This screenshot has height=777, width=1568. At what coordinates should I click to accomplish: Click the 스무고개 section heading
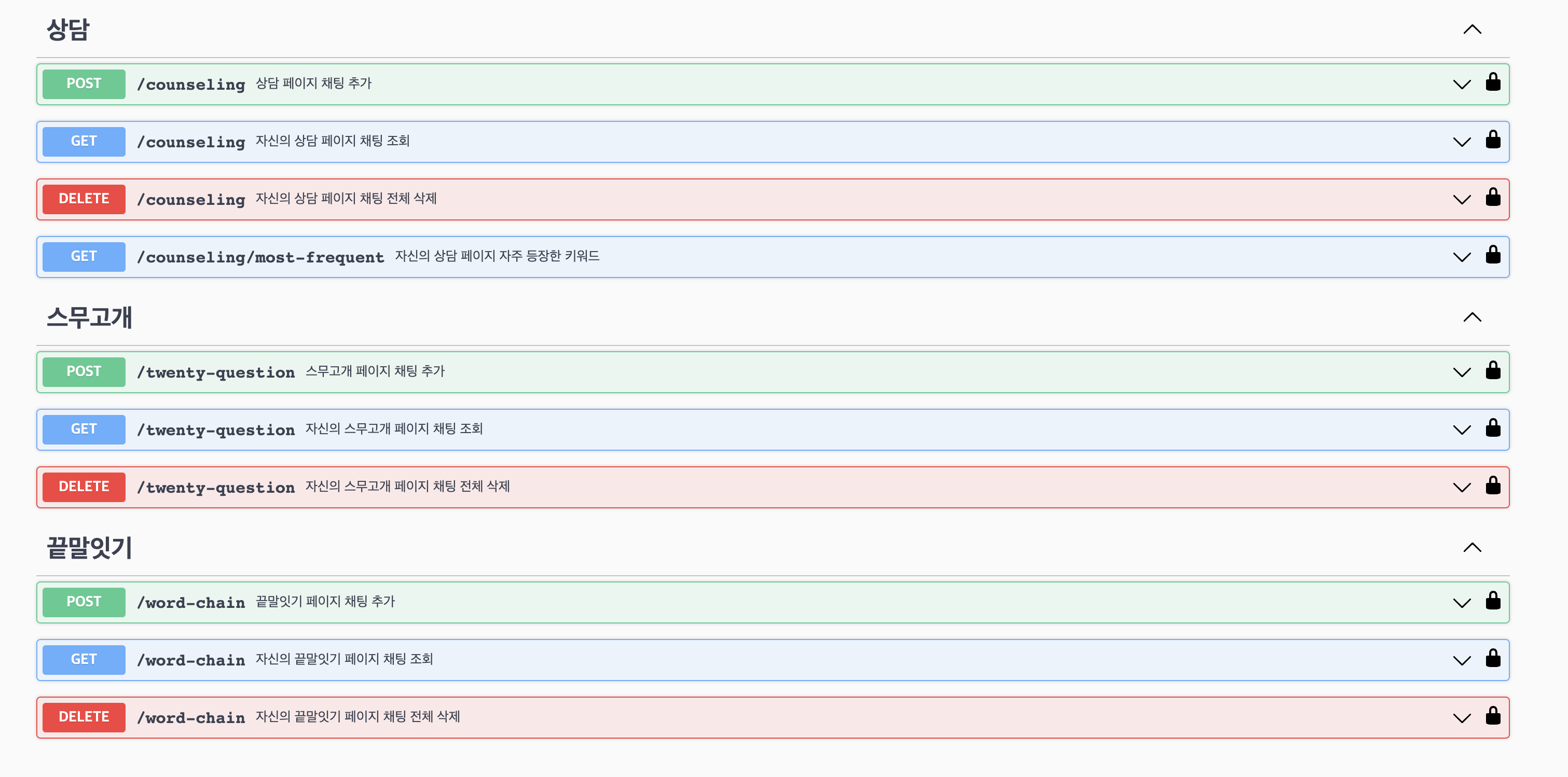(x=89, y=317)
